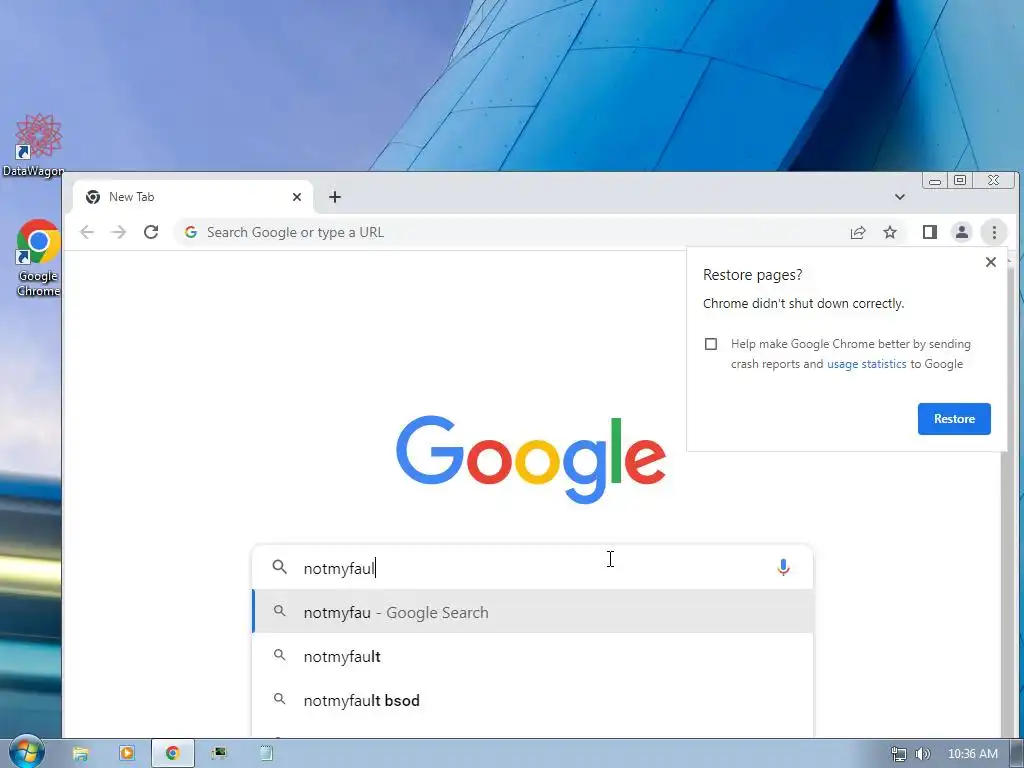Focus the Google search input field
Image resolution: width=1024 pixels, height=768 pixels.
click(532, 568)
